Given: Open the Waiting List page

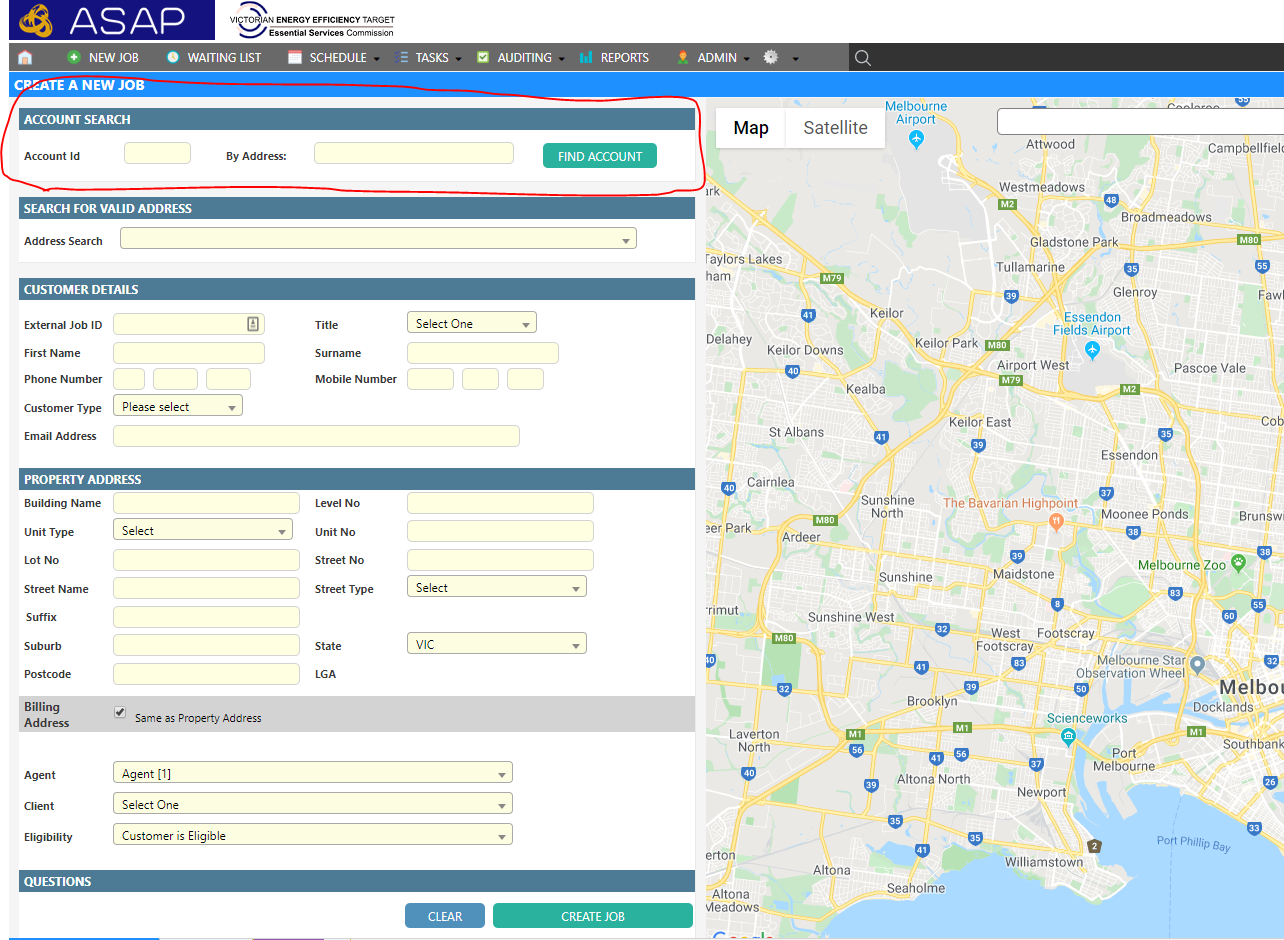Looking at the screenshot, I should click(x=213, y=58).
